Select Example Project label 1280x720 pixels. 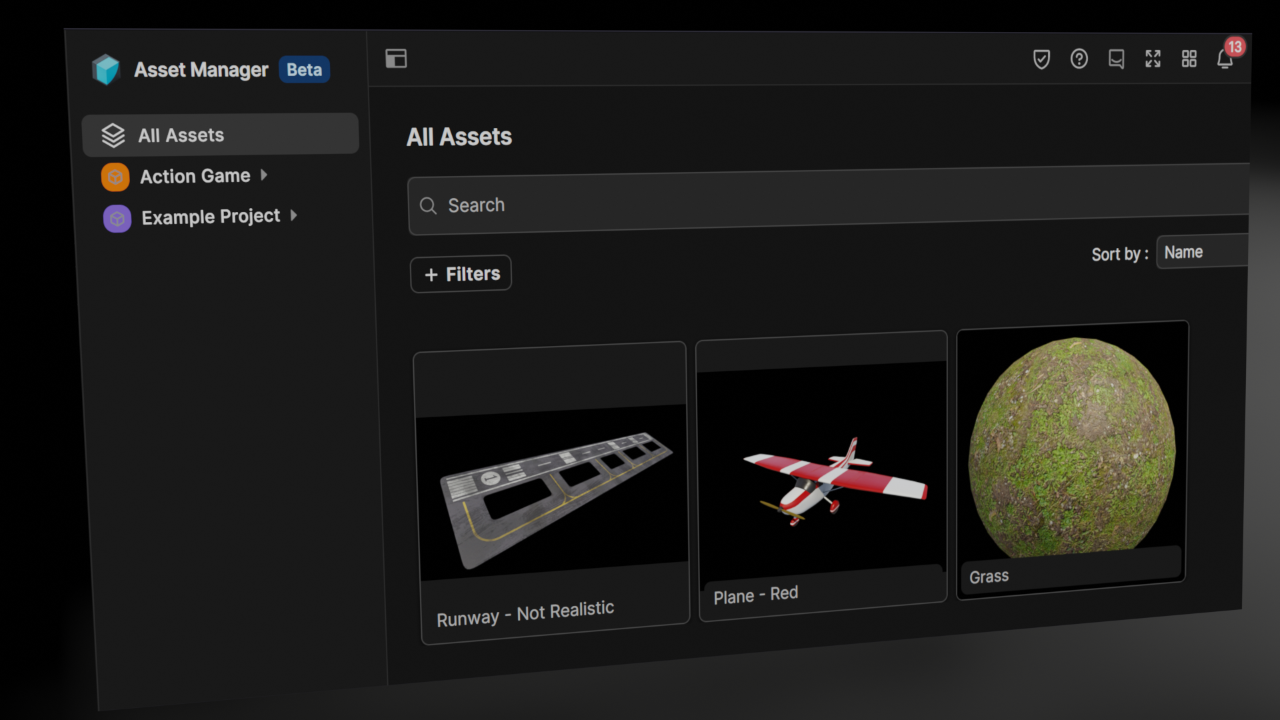[x=211, y=217]
